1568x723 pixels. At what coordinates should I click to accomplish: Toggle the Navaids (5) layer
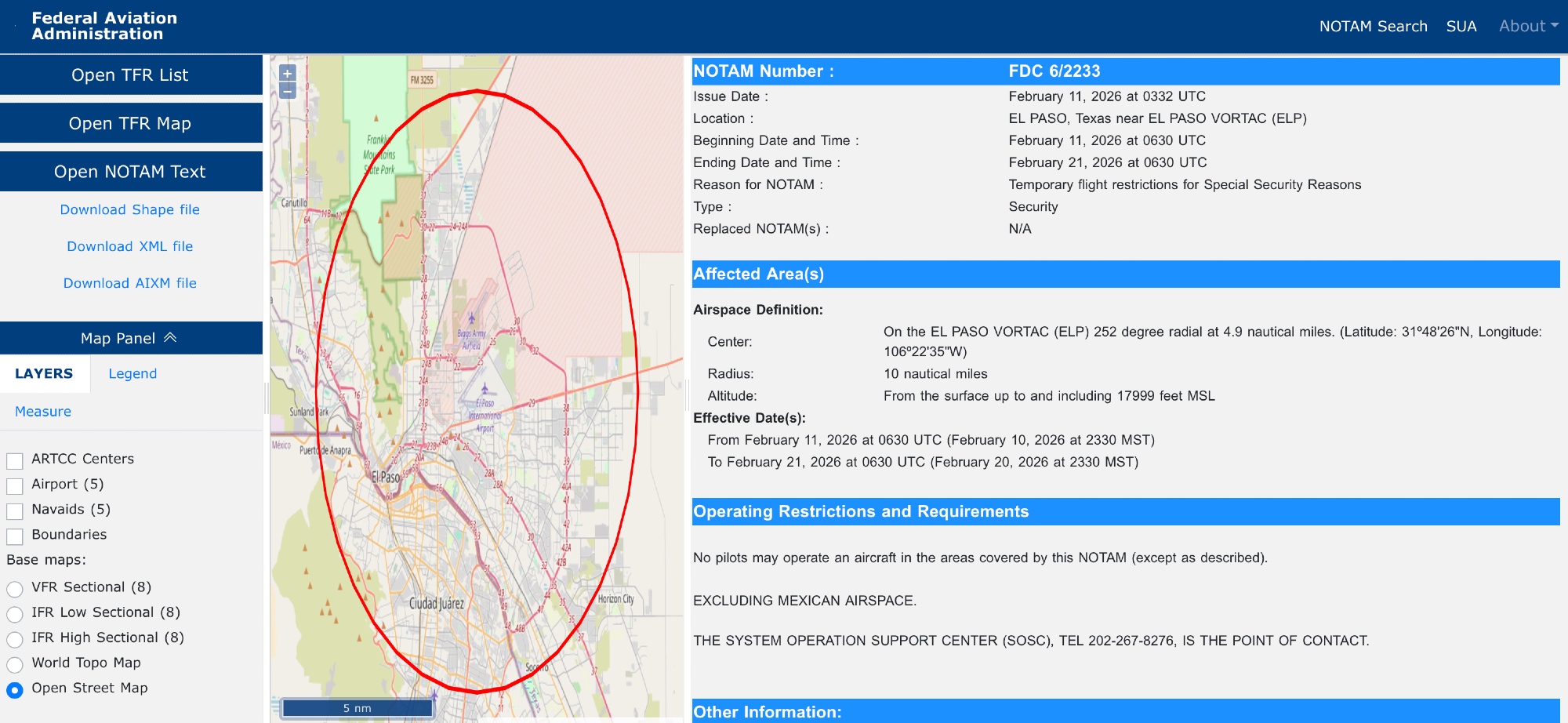point(15,510)
